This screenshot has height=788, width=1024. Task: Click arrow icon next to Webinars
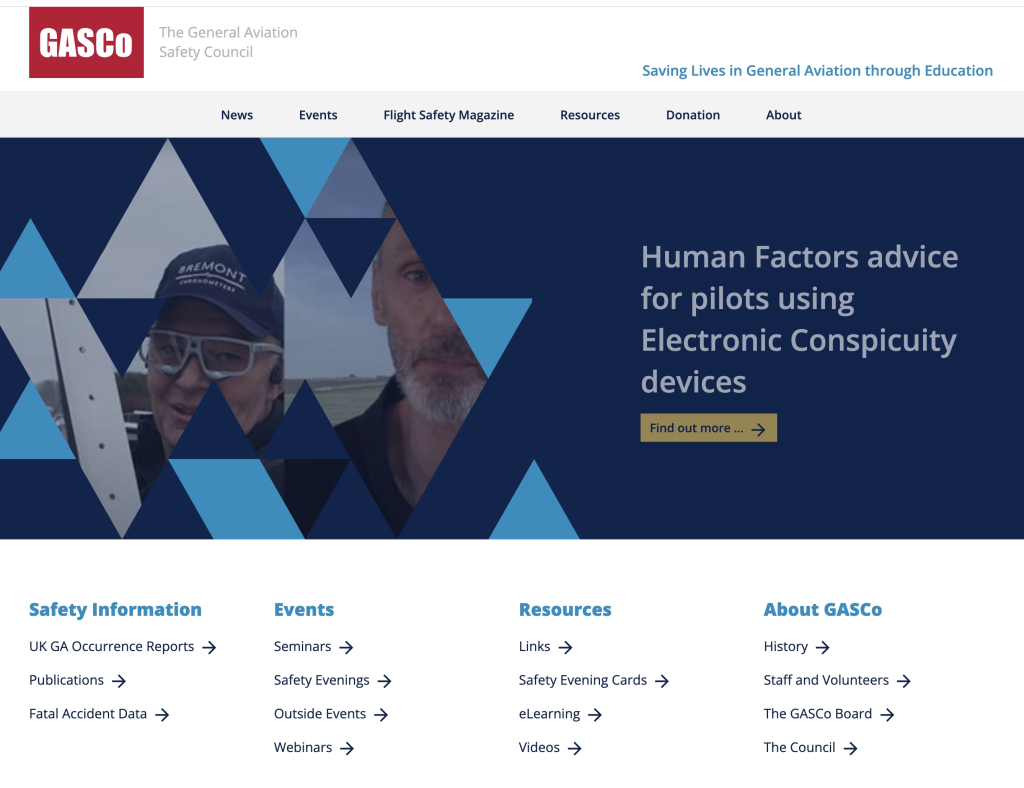coord(347,748)
